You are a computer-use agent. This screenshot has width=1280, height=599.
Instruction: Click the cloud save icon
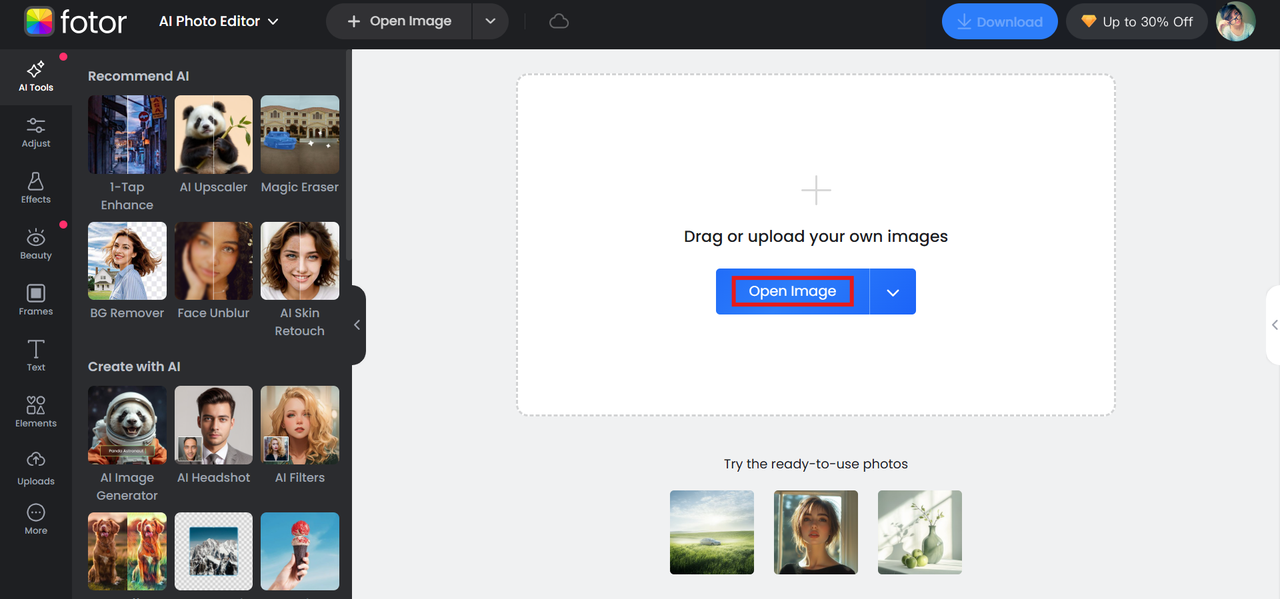(x=559, y=21)
